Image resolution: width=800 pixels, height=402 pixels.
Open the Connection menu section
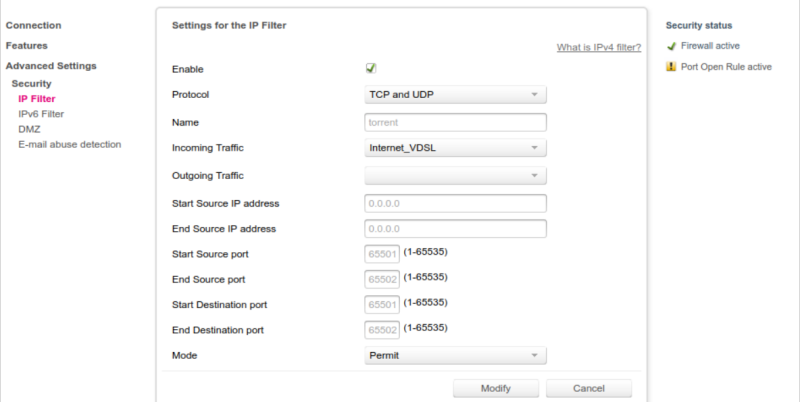tap(33, 25)
